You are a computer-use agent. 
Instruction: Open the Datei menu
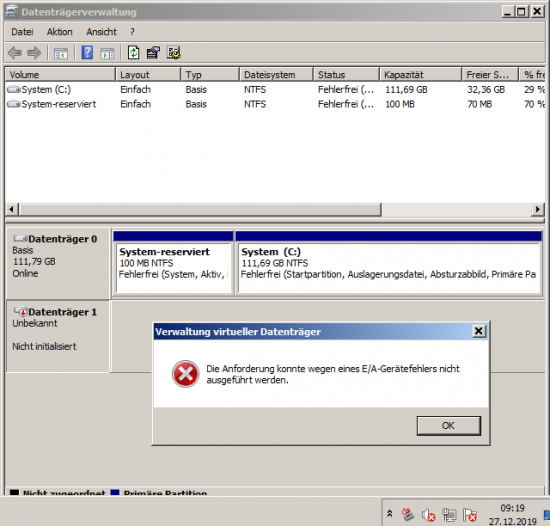[x=22, y=32]
